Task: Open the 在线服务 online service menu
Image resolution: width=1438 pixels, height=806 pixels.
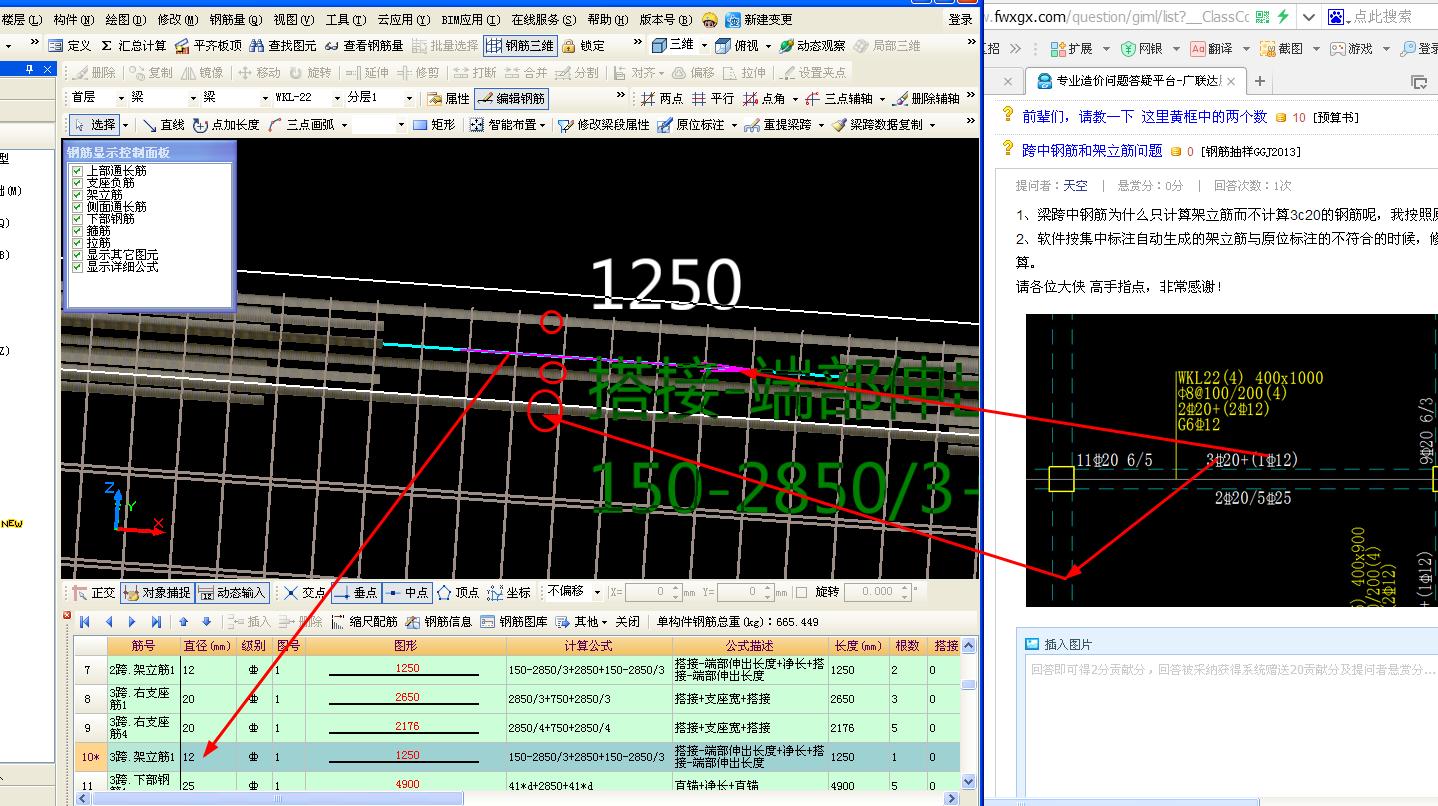Action: tap(543, 19)
